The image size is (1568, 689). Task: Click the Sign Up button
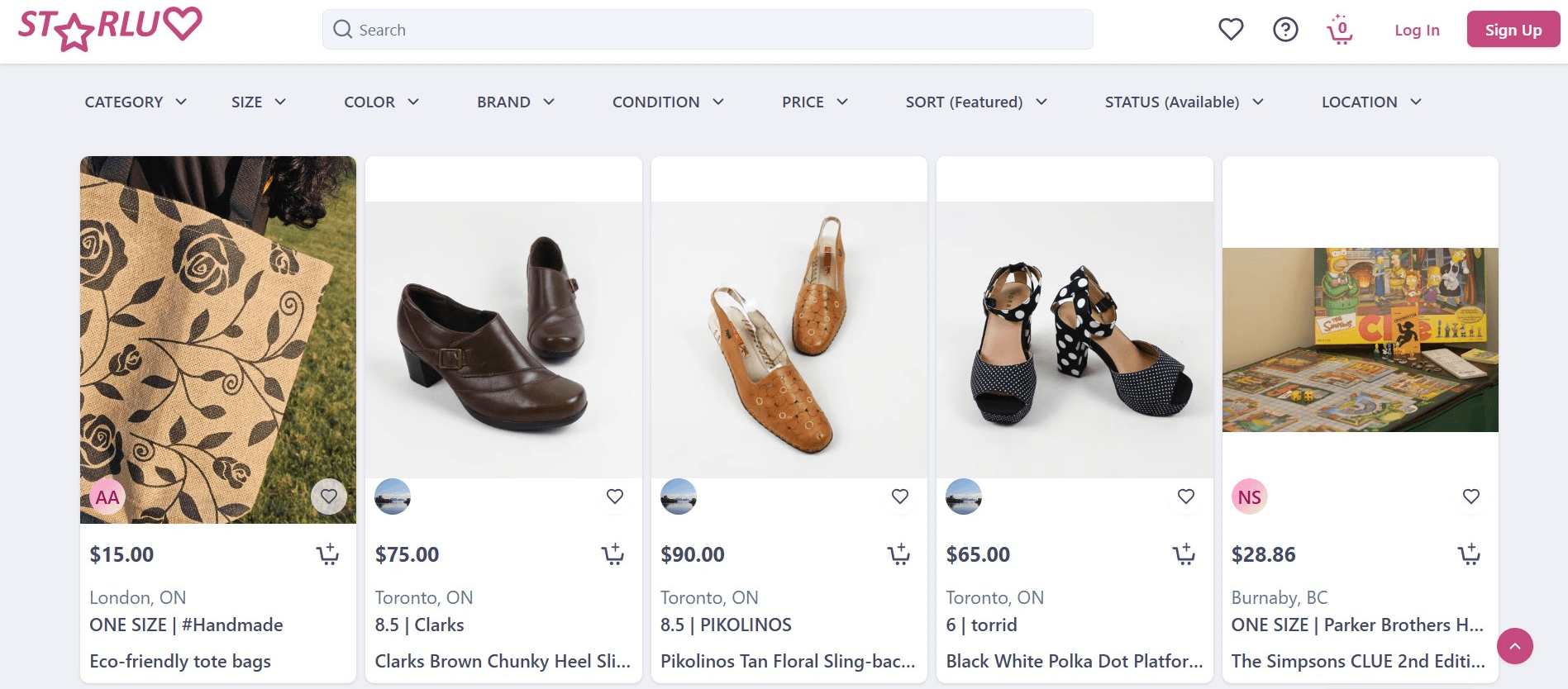(x=1513, y=30)
